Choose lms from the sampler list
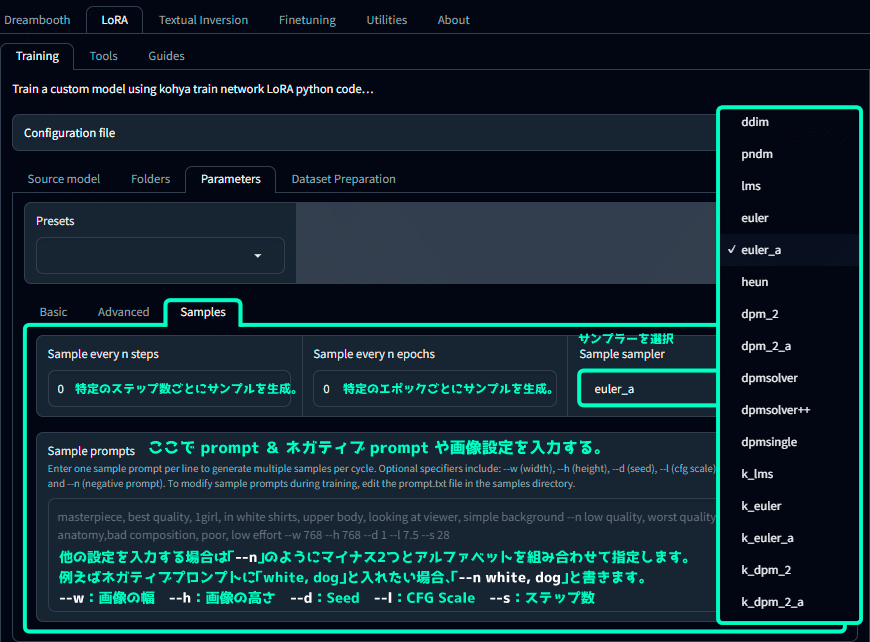The image size is (870, 642). tap(789, 186)
